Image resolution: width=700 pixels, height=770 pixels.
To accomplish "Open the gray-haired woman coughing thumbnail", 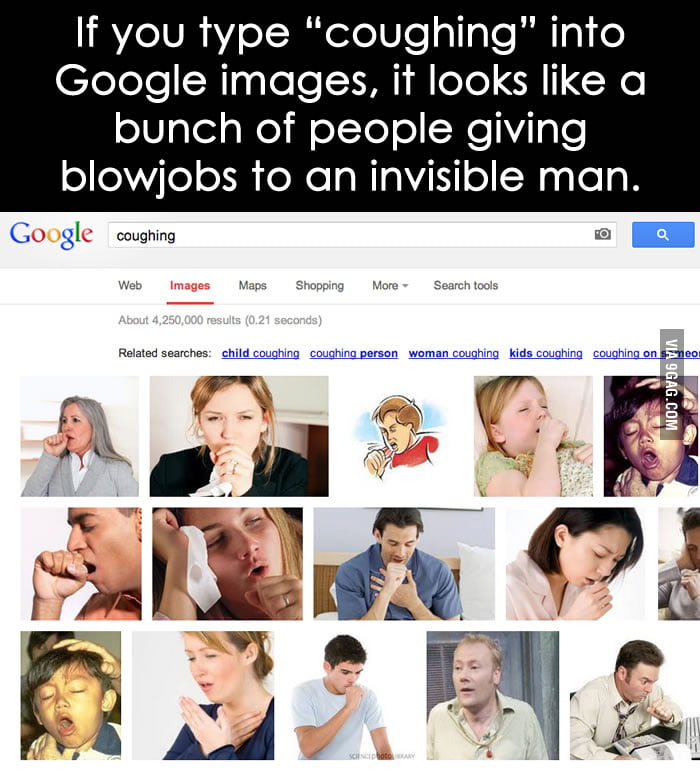I will [80, 436].
